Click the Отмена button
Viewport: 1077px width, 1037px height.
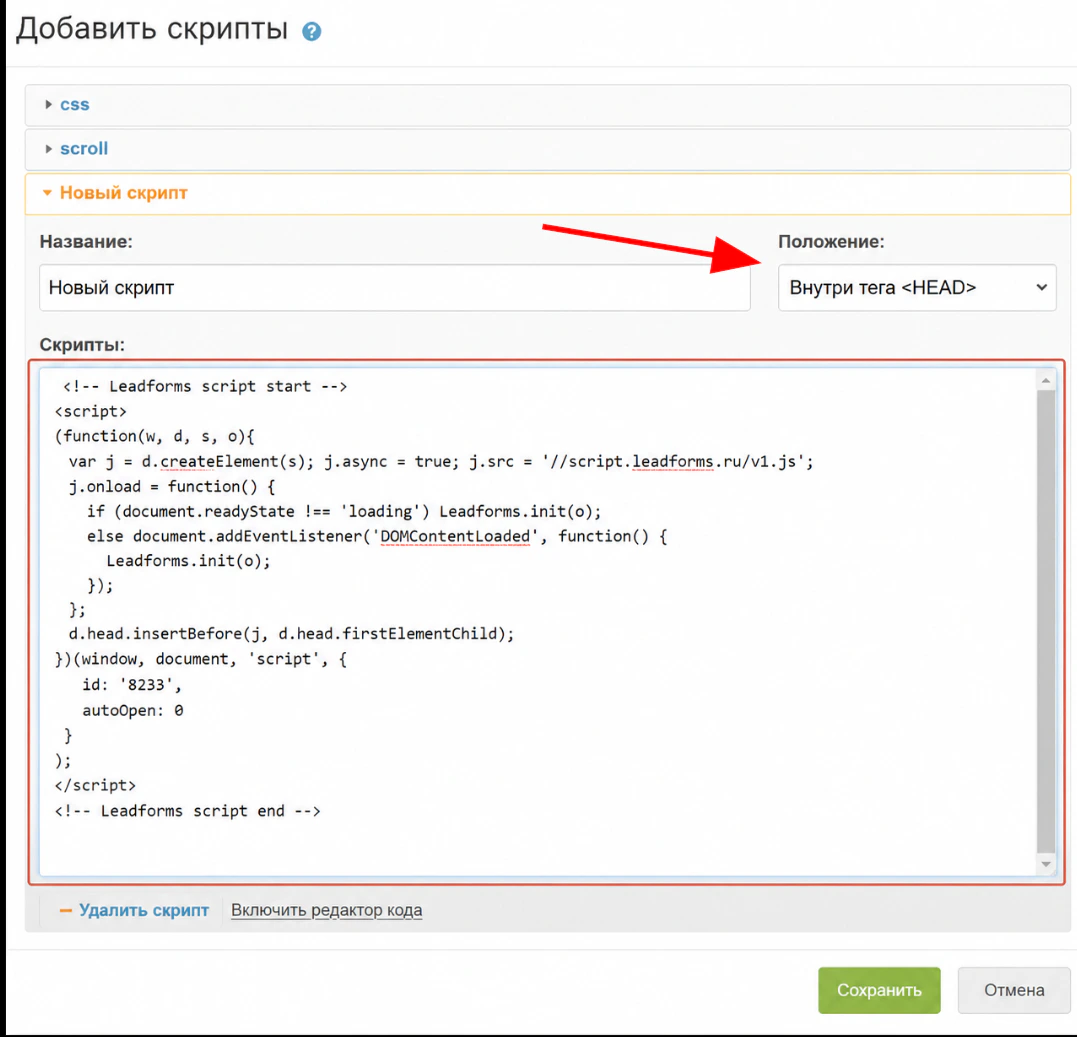click(1014, 990)
